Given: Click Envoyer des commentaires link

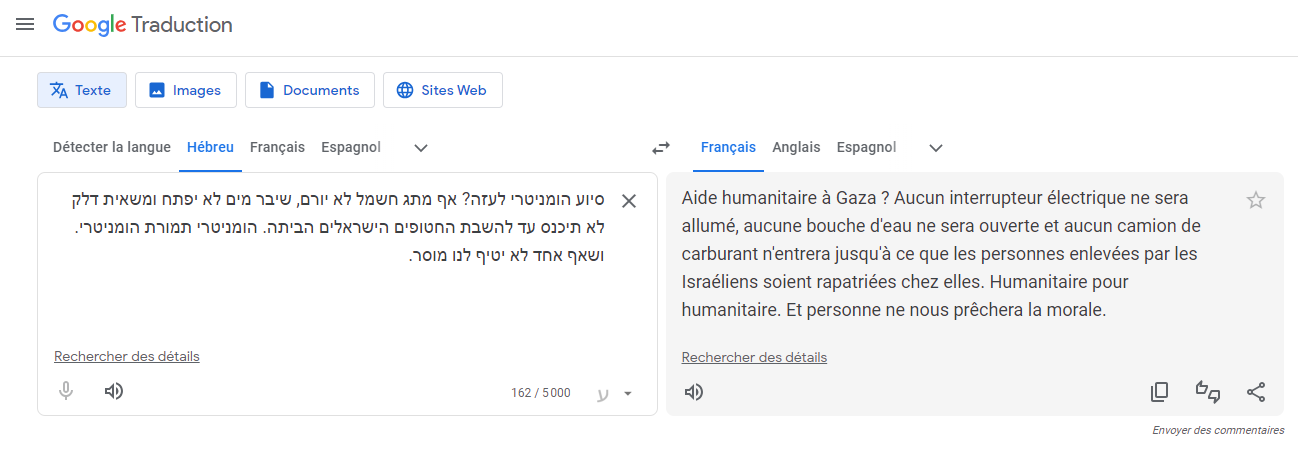Looking at the screenshot, I should coord(1218,430).
